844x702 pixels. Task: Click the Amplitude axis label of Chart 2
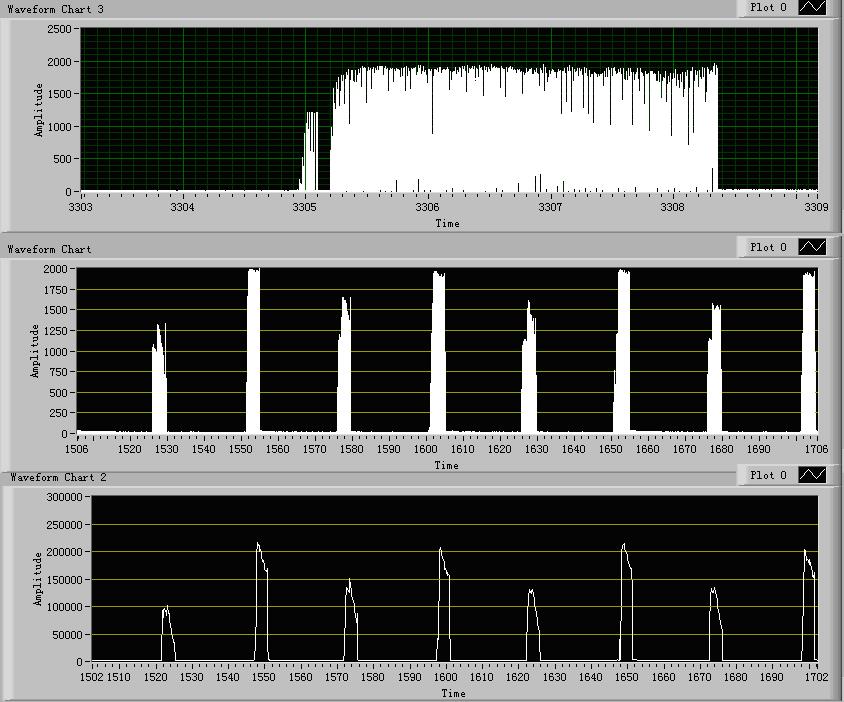(x=37, y=579)
